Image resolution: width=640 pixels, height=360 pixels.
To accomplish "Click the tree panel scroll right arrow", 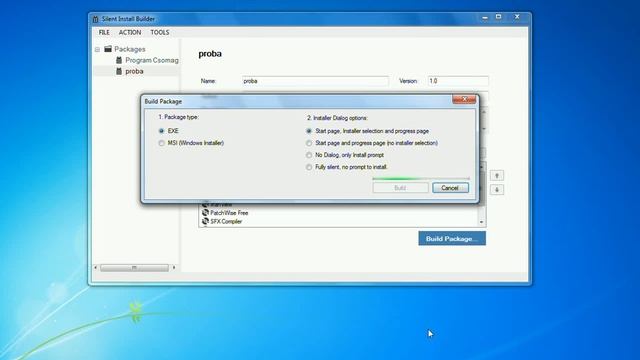I will [x=174, y=268].
